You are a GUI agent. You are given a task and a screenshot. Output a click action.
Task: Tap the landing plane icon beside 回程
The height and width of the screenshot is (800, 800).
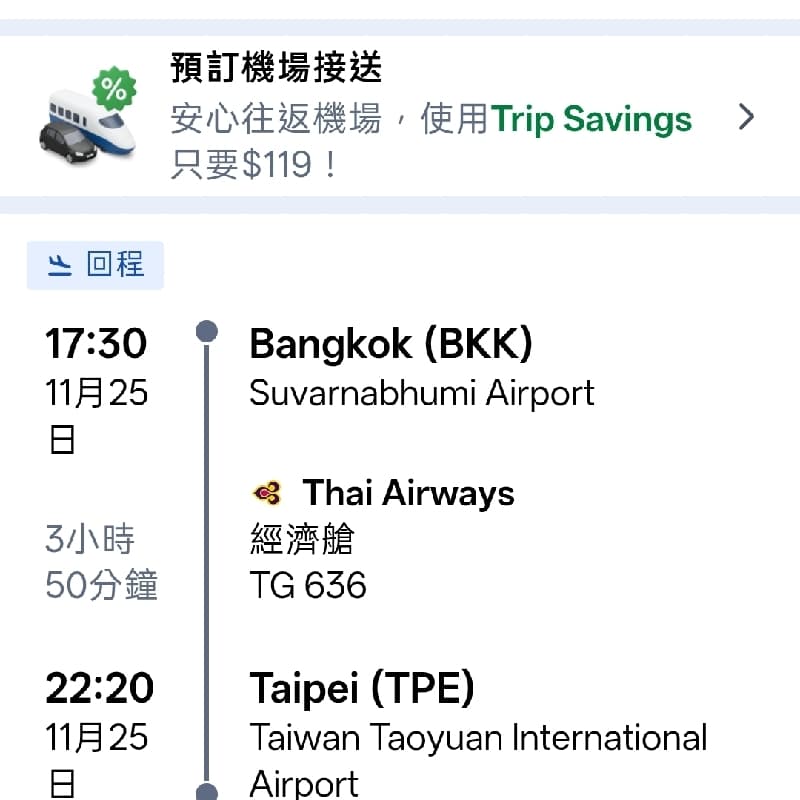pyautogui.click(x=60, y=265)
